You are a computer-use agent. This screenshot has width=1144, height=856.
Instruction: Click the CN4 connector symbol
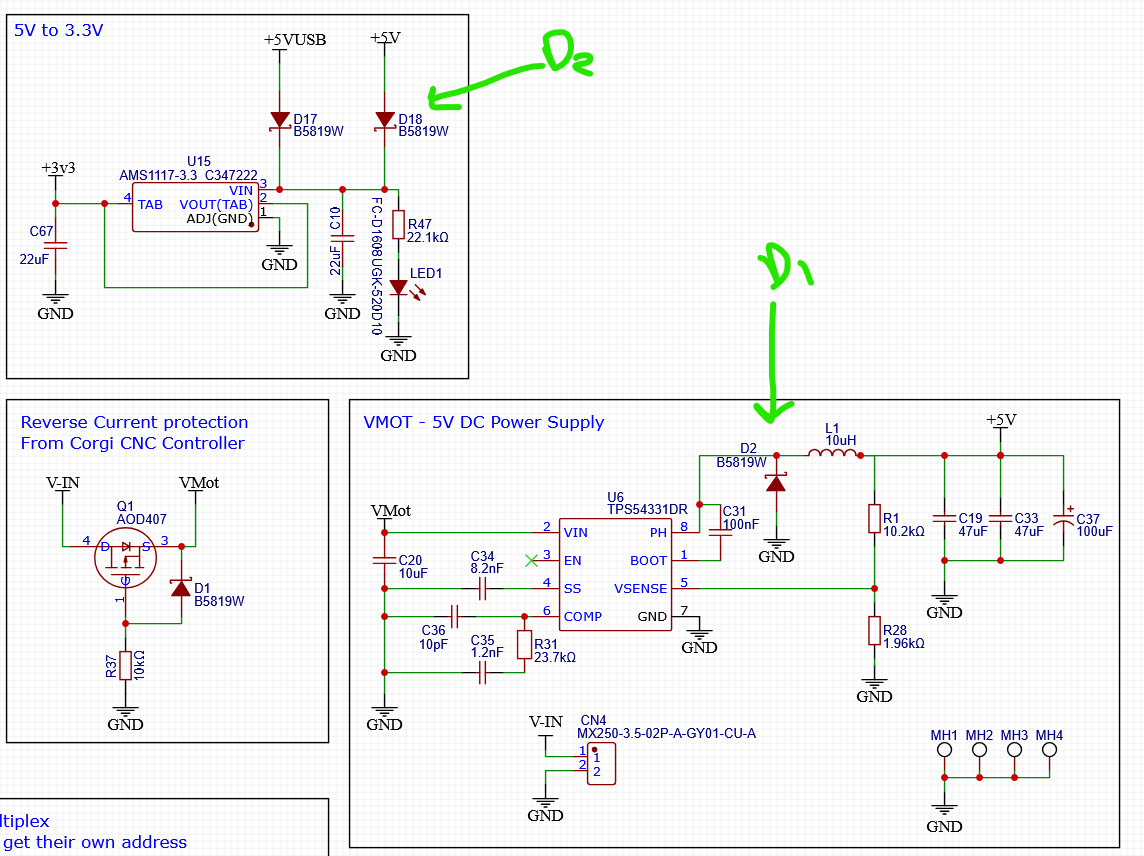tap(600, 764)
